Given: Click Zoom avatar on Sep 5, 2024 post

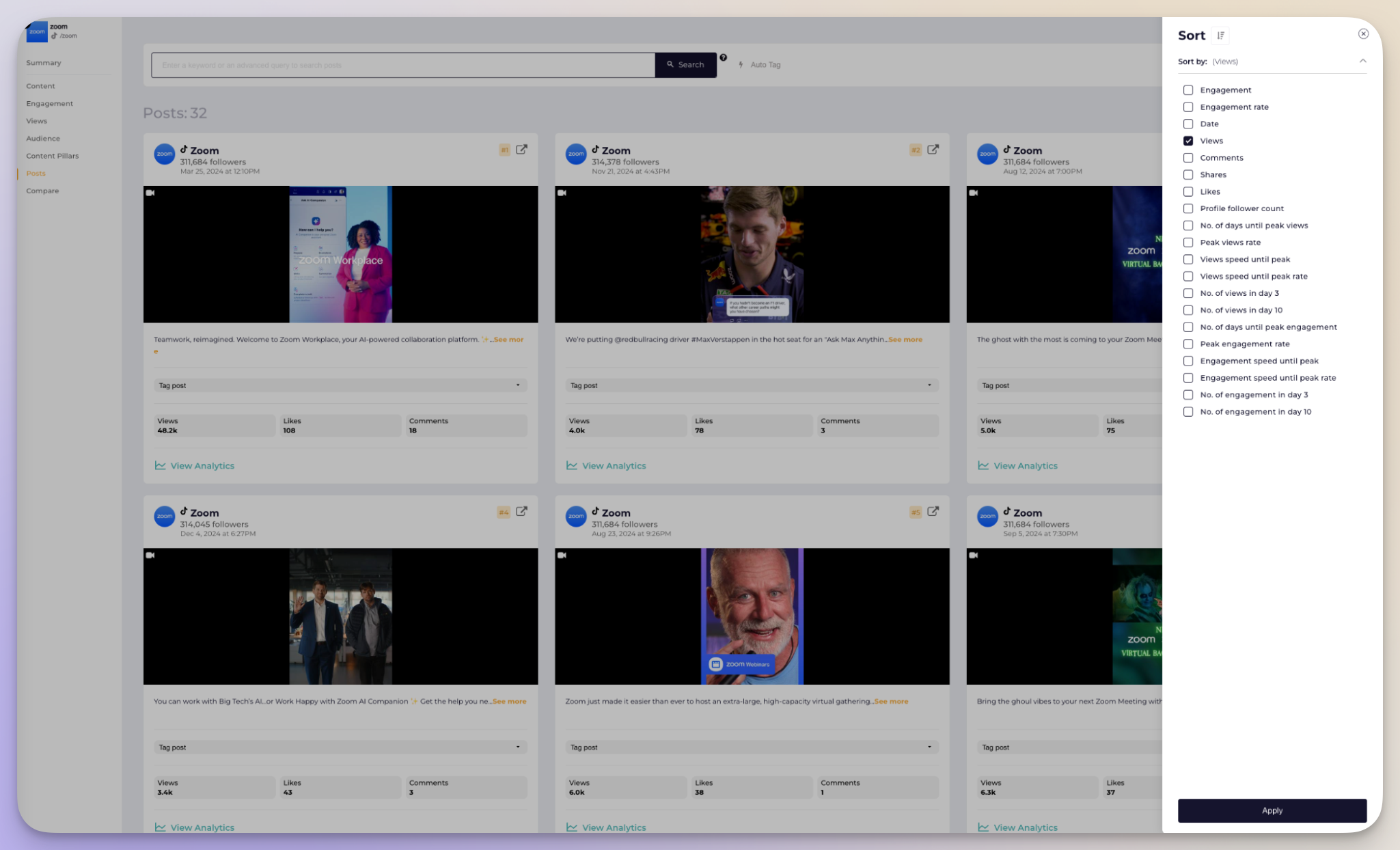Looking at the screenshot, I should 987,517.
